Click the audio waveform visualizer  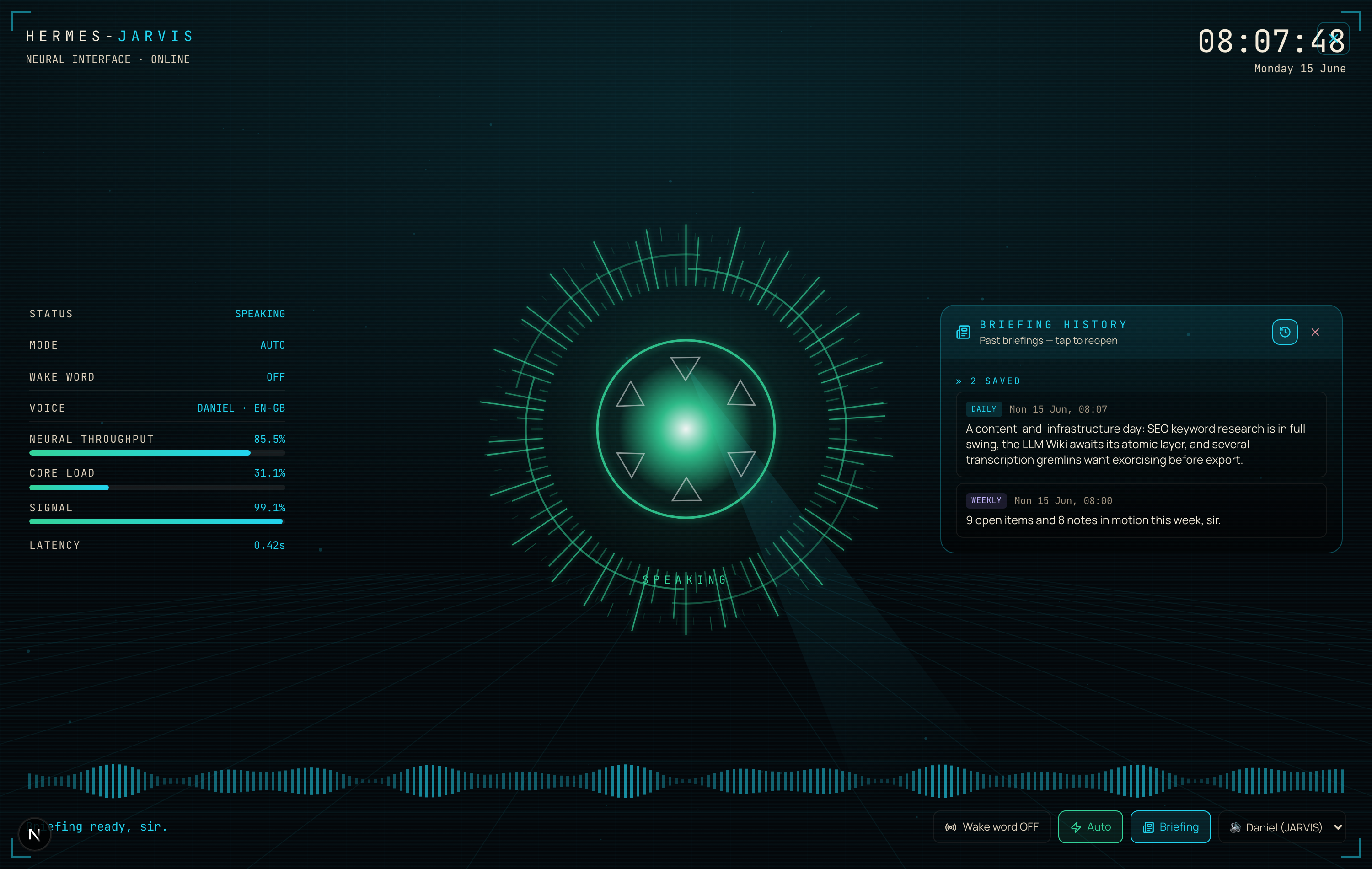686,781
